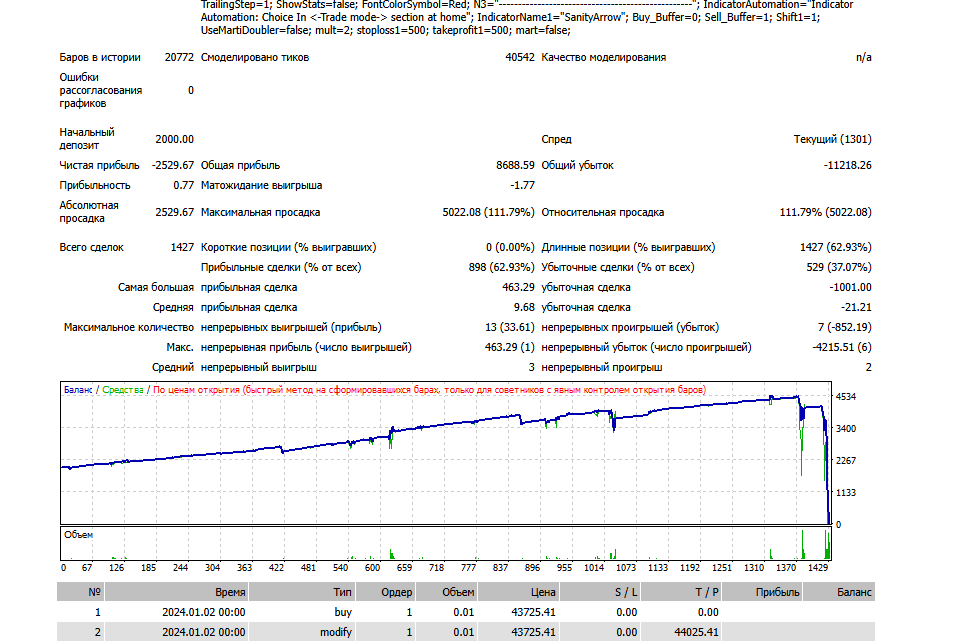Click the 'Матожидание выигрыша' label
The image size is (957, 644).
(x=261, y=186)
